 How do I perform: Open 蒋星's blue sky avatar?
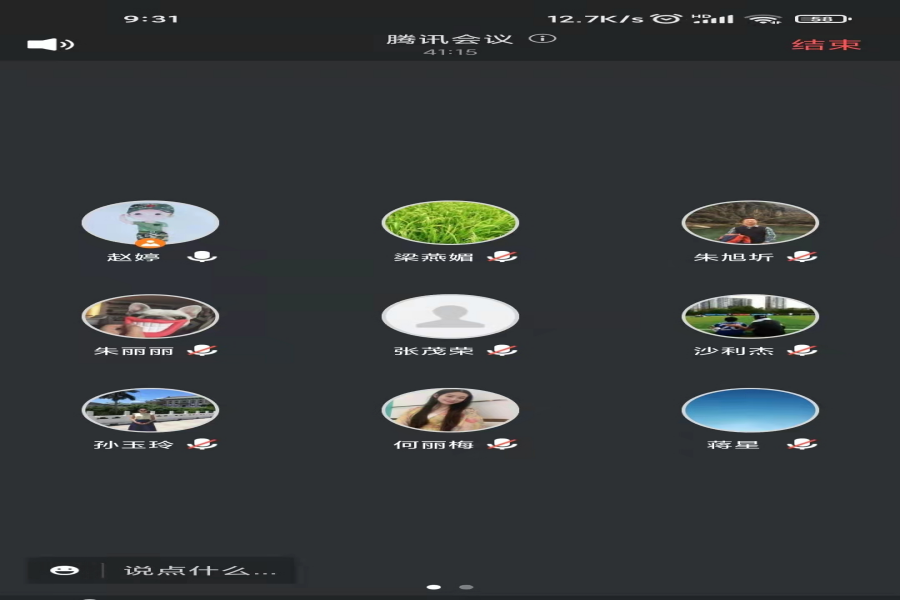[x=750, y=410]
